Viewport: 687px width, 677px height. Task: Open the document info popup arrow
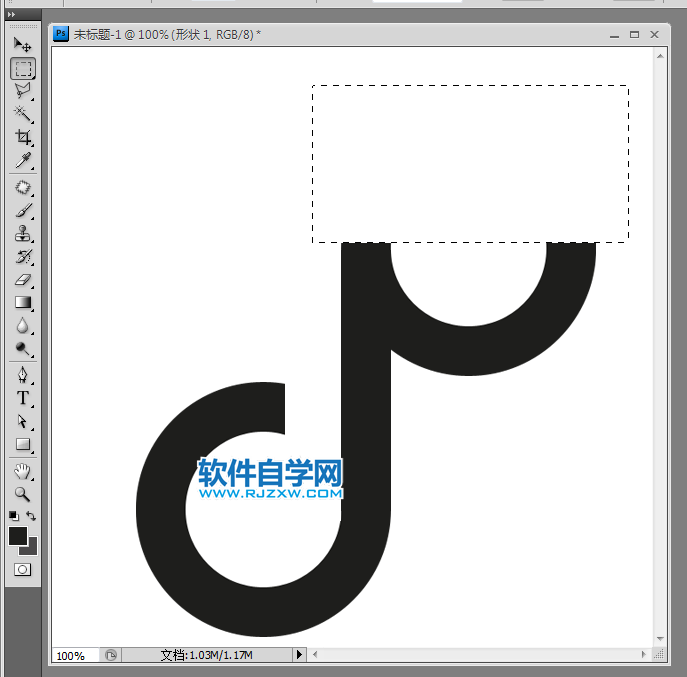pyautogui.click(x=299, y=655)
